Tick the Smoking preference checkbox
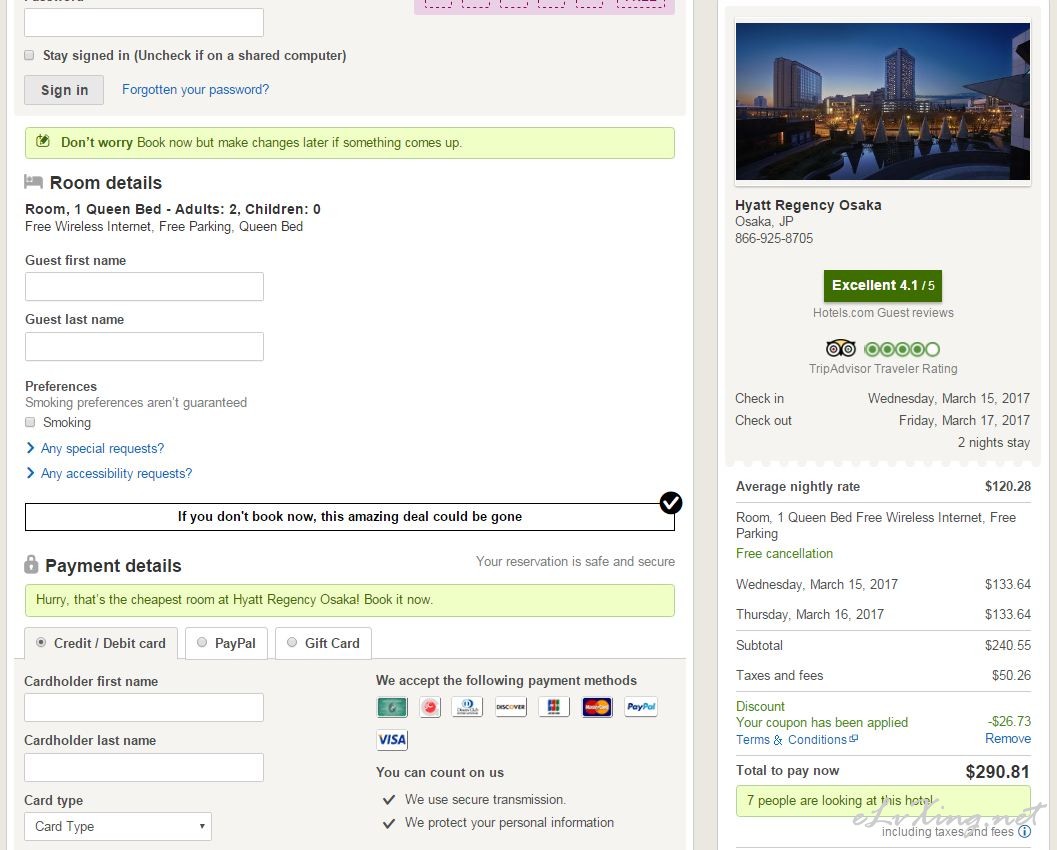Viewport: 1057px width, 850px height. (30, 422)
